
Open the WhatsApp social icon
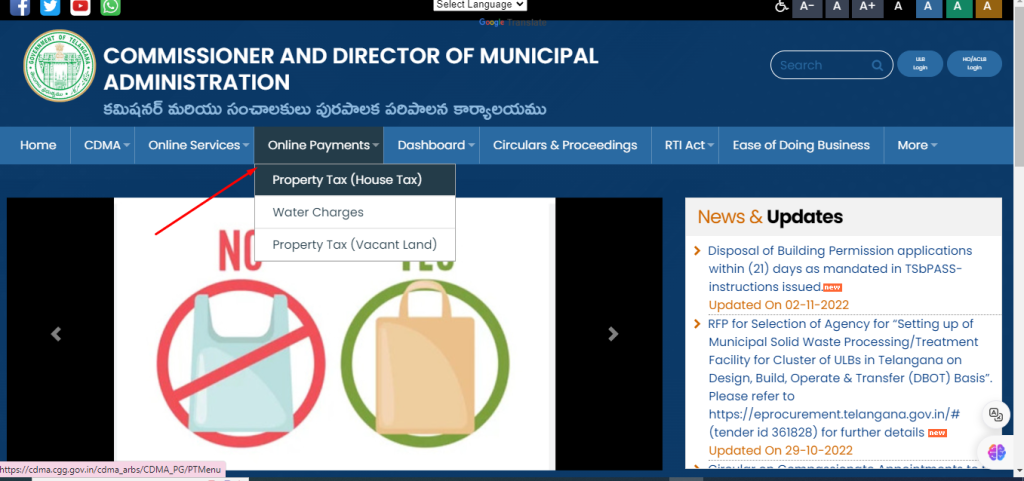[x=111, y=7]
